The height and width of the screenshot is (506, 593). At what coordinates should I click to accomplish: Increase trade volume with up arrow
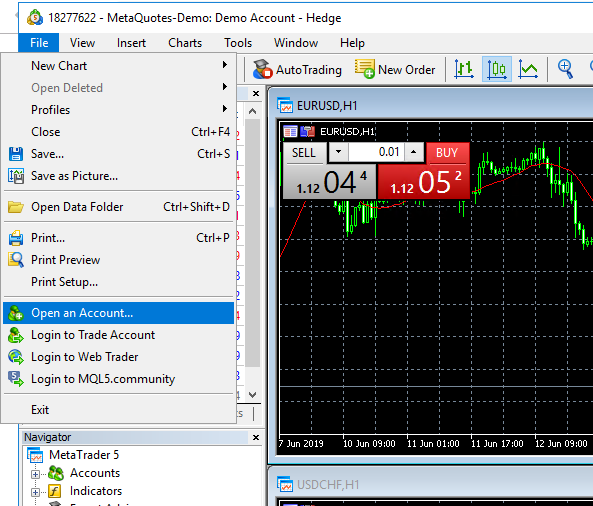pyautogui.click(x=413, y=152)
